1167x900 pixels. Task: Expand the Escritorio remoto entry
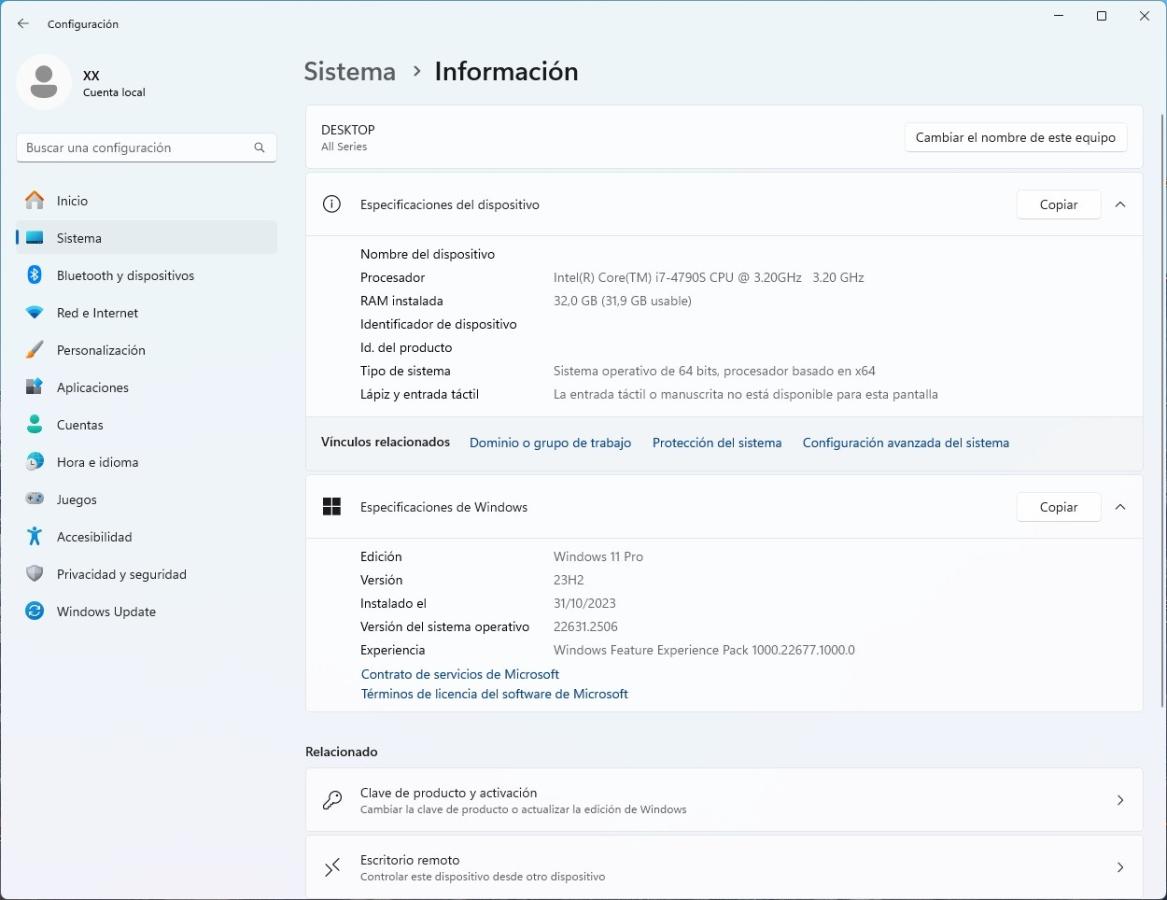(x=1120, y=867)
